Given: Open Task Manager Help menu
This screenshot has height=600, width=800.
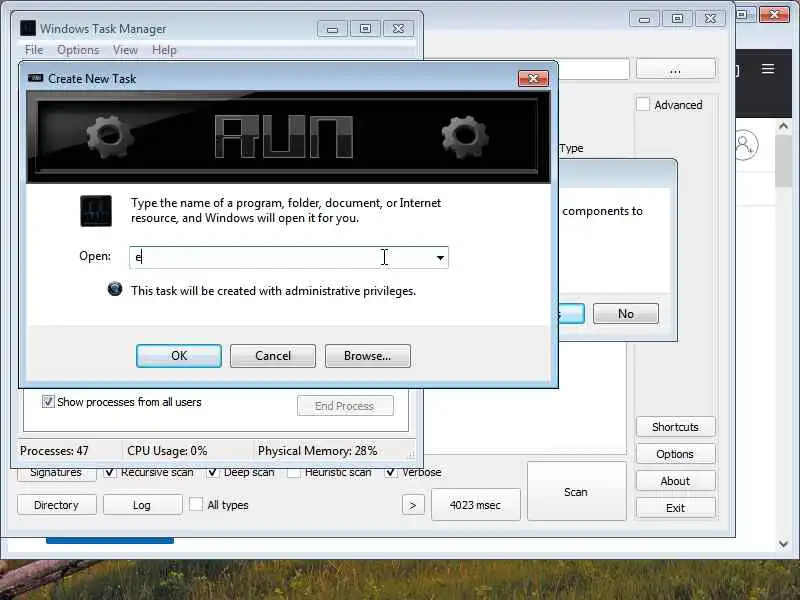Looking at the screenshot, I should tap(164, 50).
